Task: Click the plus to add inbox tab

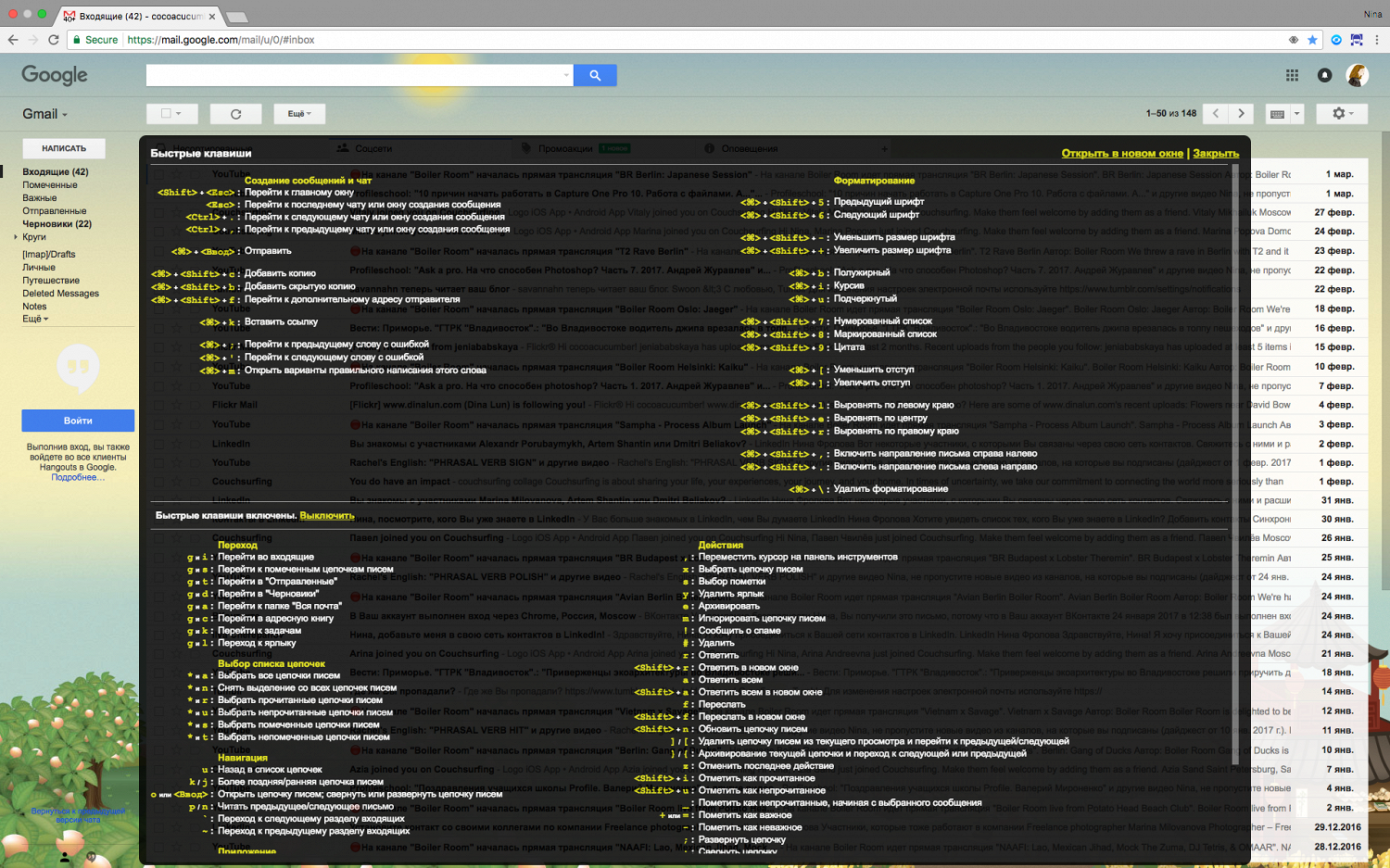Action: tap(885, 148)
